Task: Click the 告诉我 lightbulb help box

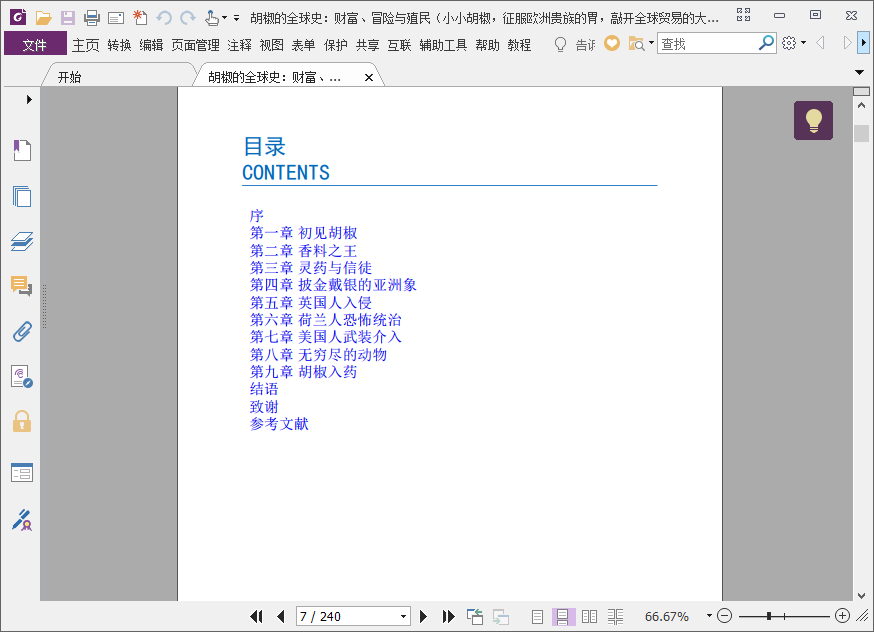Action: pyautogui.click(x=575, y=44)
